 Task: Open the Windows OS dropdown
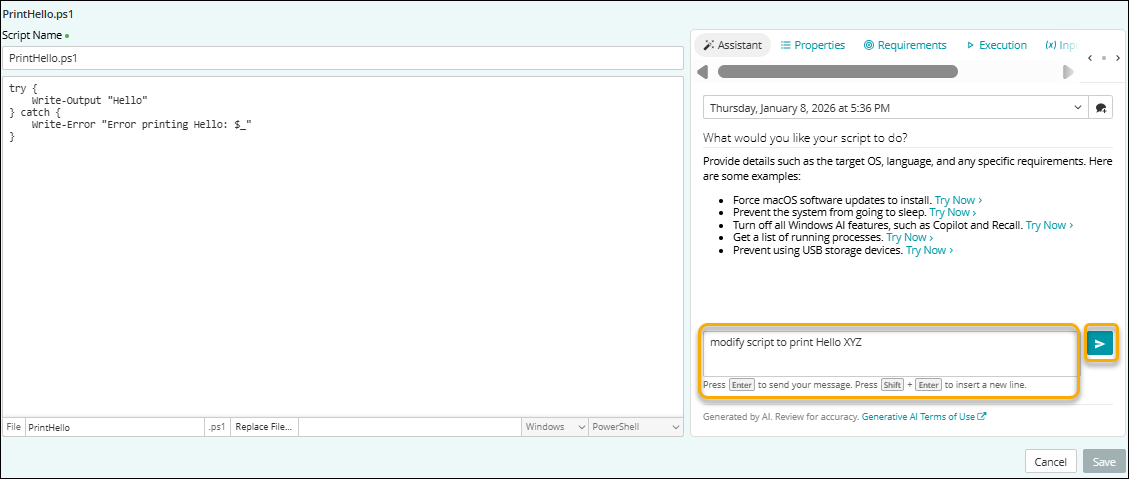point(554,427)
